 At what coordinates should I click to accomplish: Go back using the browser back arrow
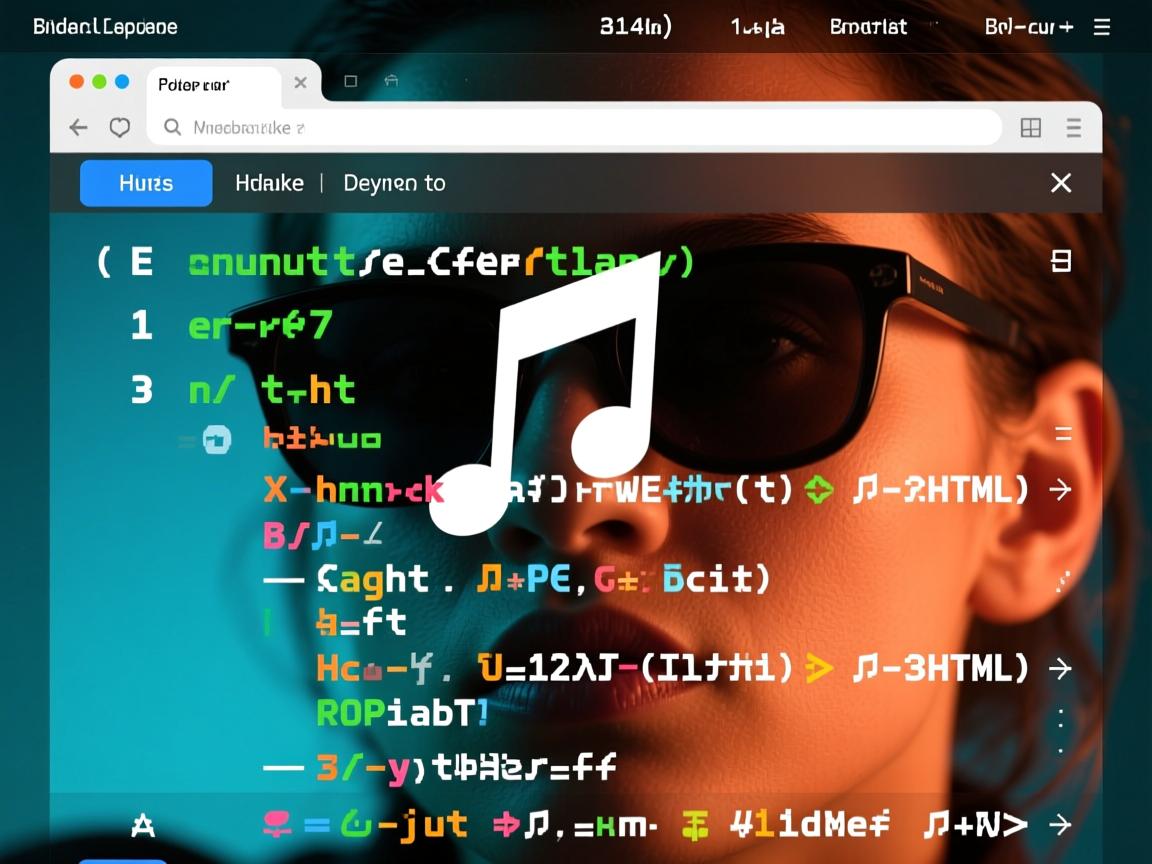[x=78, y=127]
